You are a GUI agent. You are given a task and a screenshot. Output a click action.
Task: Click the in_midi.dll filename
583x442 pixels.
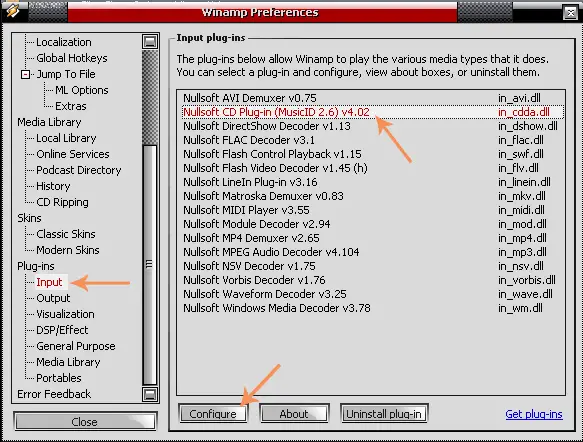coord(521,210)
